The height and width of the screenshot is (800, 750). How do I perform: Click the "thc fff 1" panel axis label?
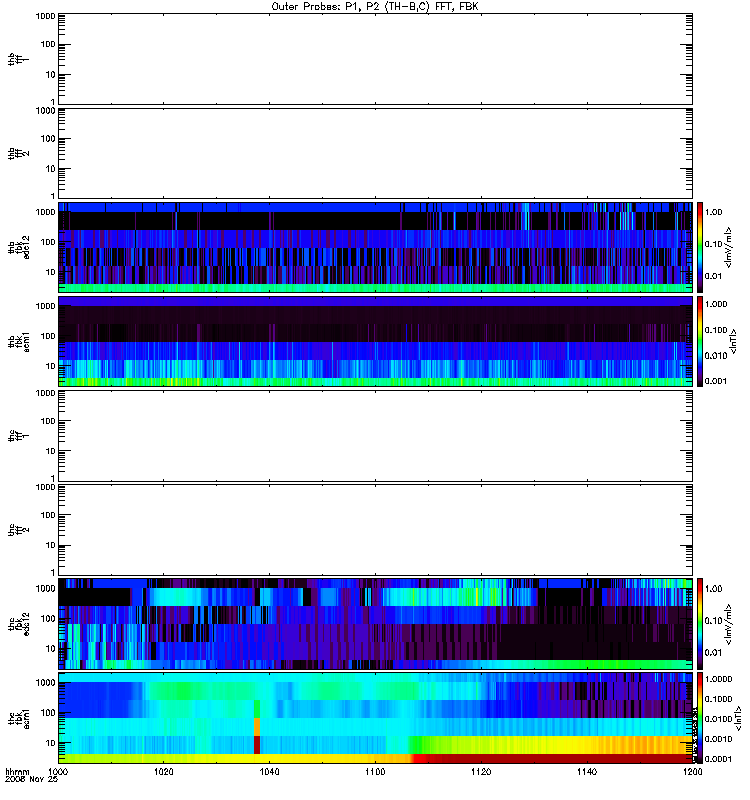pos(18,435)
